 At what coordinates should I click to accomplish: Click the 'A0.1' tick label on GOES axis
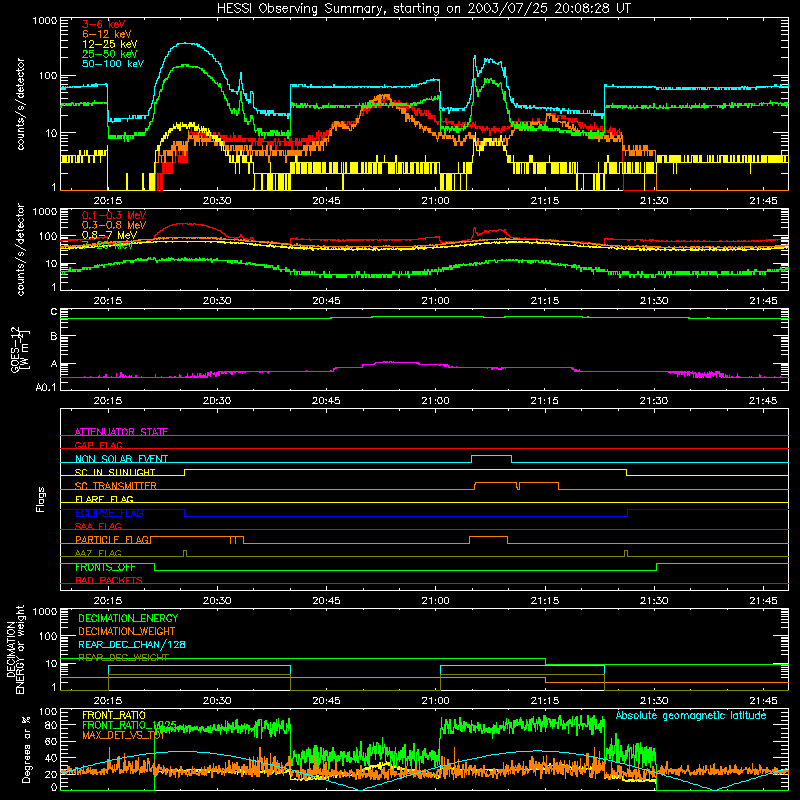tap(46, 388)
